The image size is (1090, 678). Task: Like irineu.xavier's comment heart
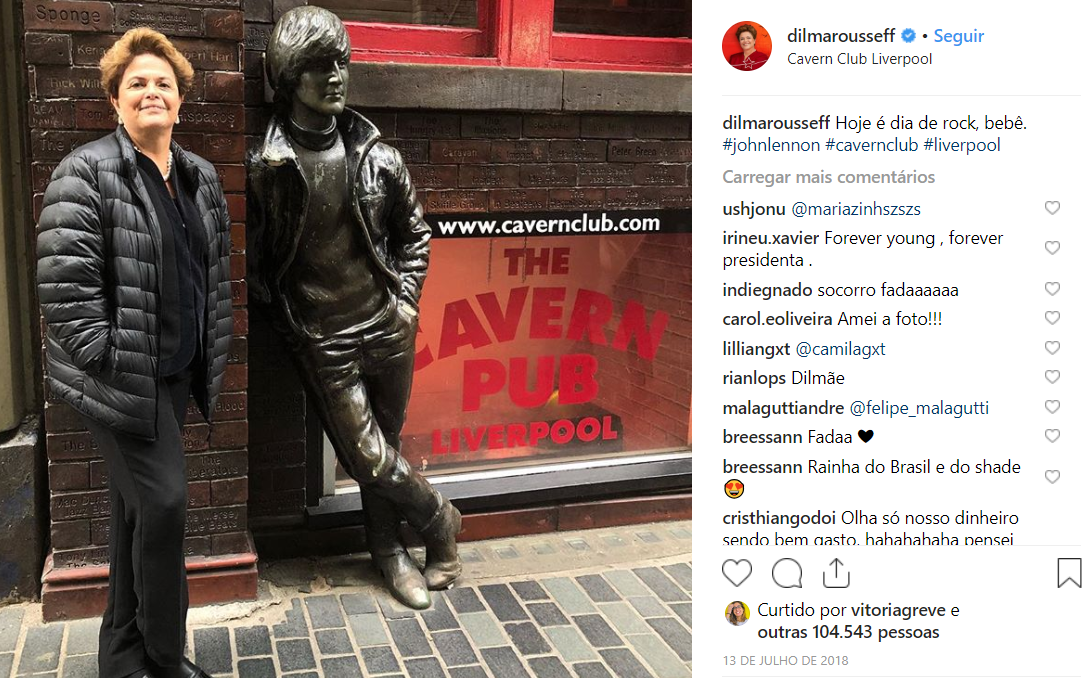[1052, 248]
